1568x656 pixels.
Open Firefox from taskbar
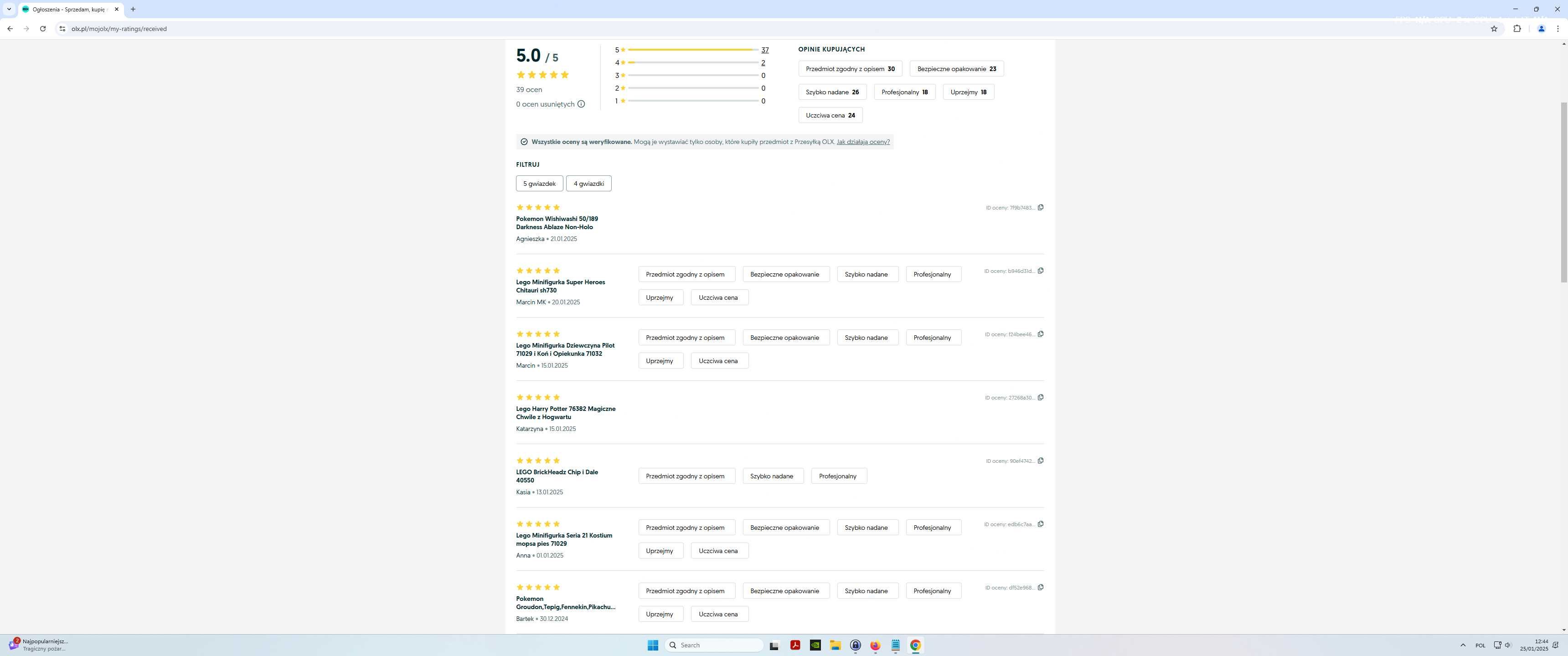875,645
